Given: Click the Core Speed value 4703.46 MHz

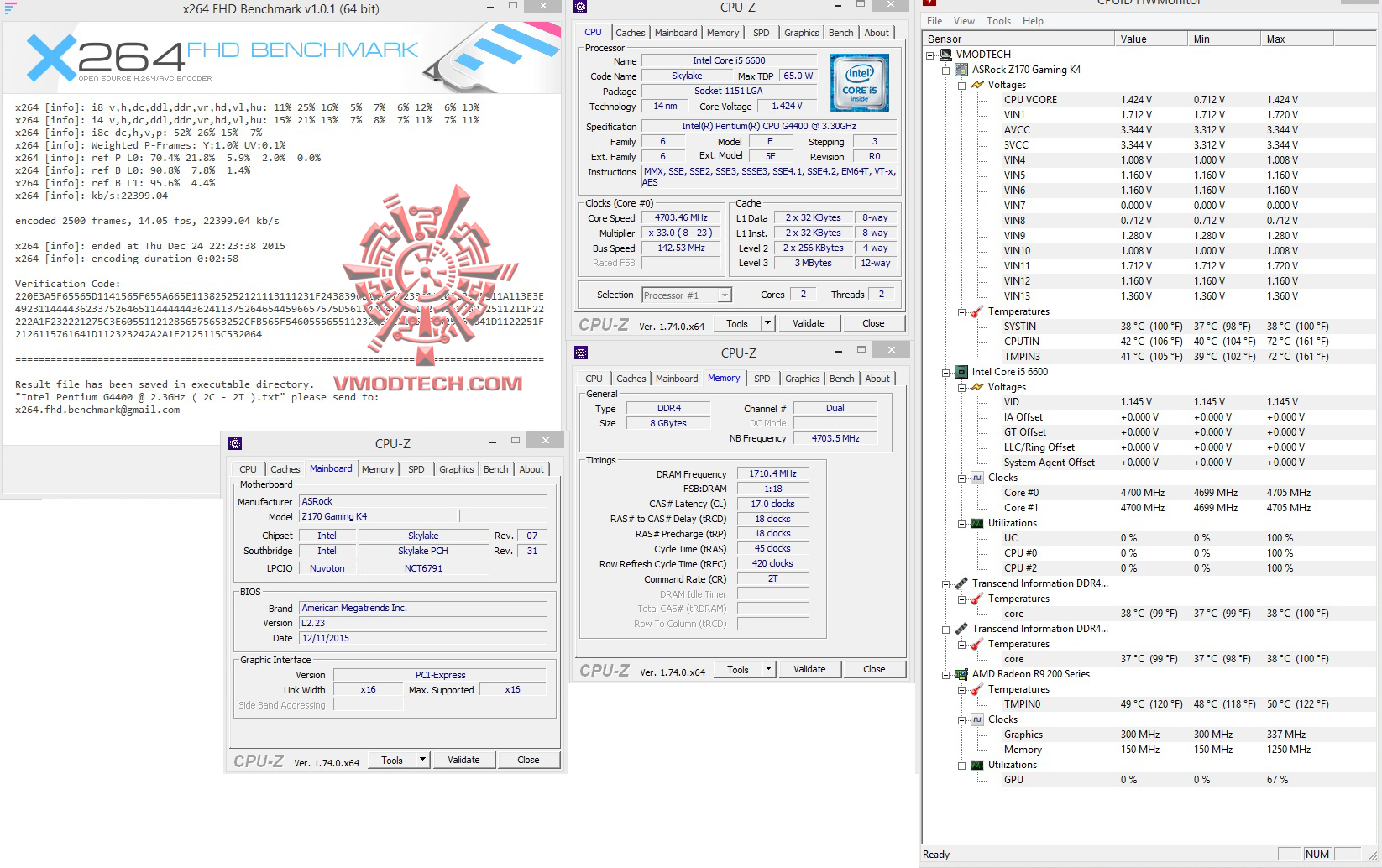Looking at the screenshot, I should coord(681,217).
